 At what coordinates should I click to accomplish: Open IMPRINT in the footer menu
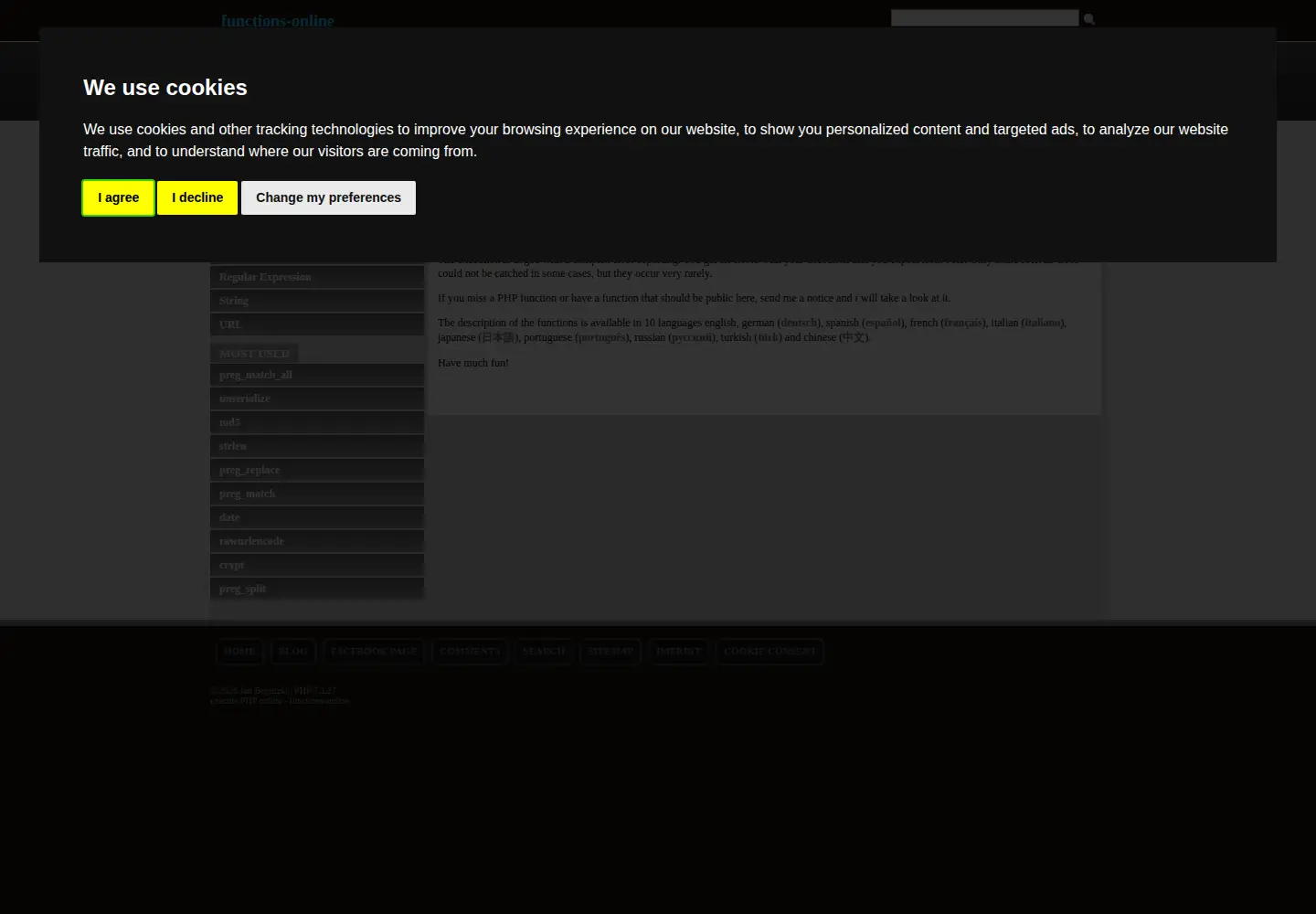point(678,652)
